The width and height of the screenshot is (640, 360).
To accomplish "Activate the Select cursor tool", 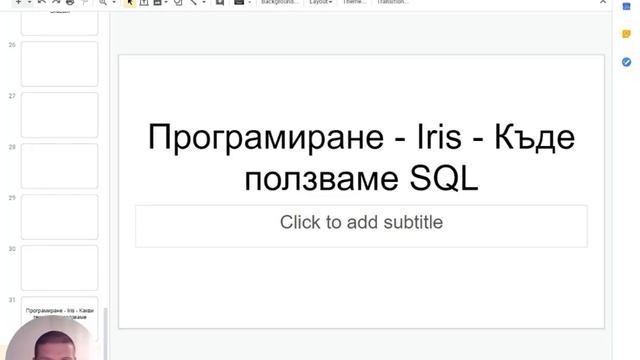I will click(130, 2).
